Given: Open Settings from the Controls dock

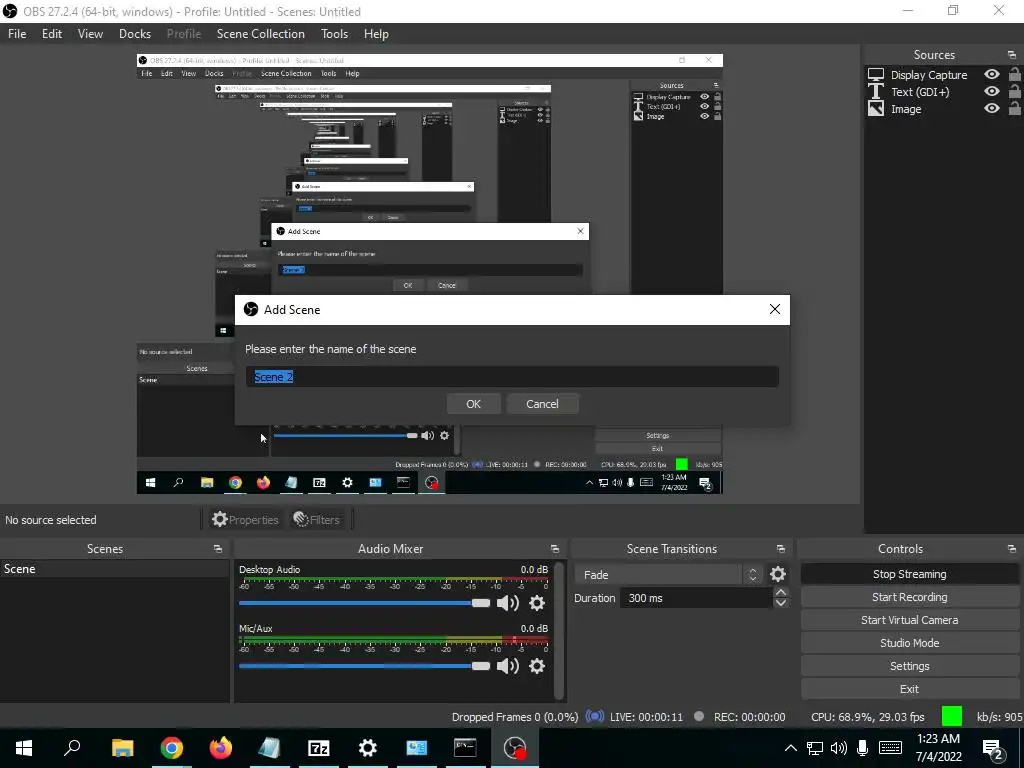Looking at the screenshot, I should coord(909,666).
